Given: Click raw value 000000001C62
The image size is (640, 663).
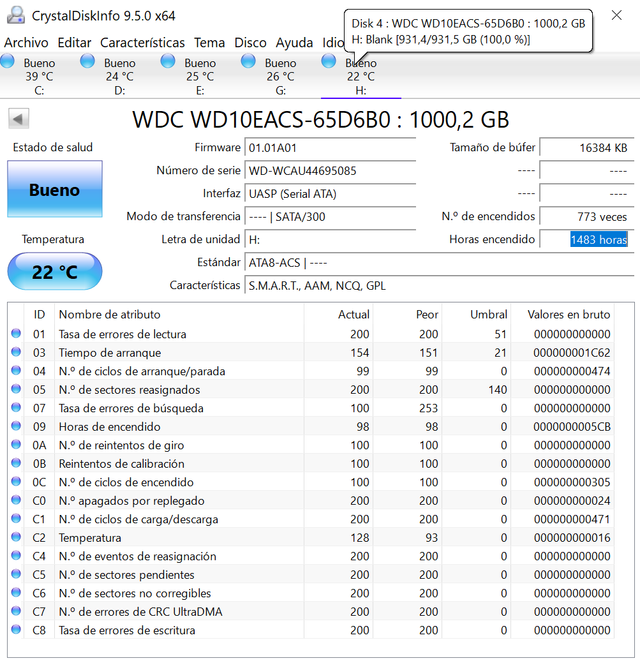Looking at the screenshot, I should pyautogui.click(x=572, y=353).
